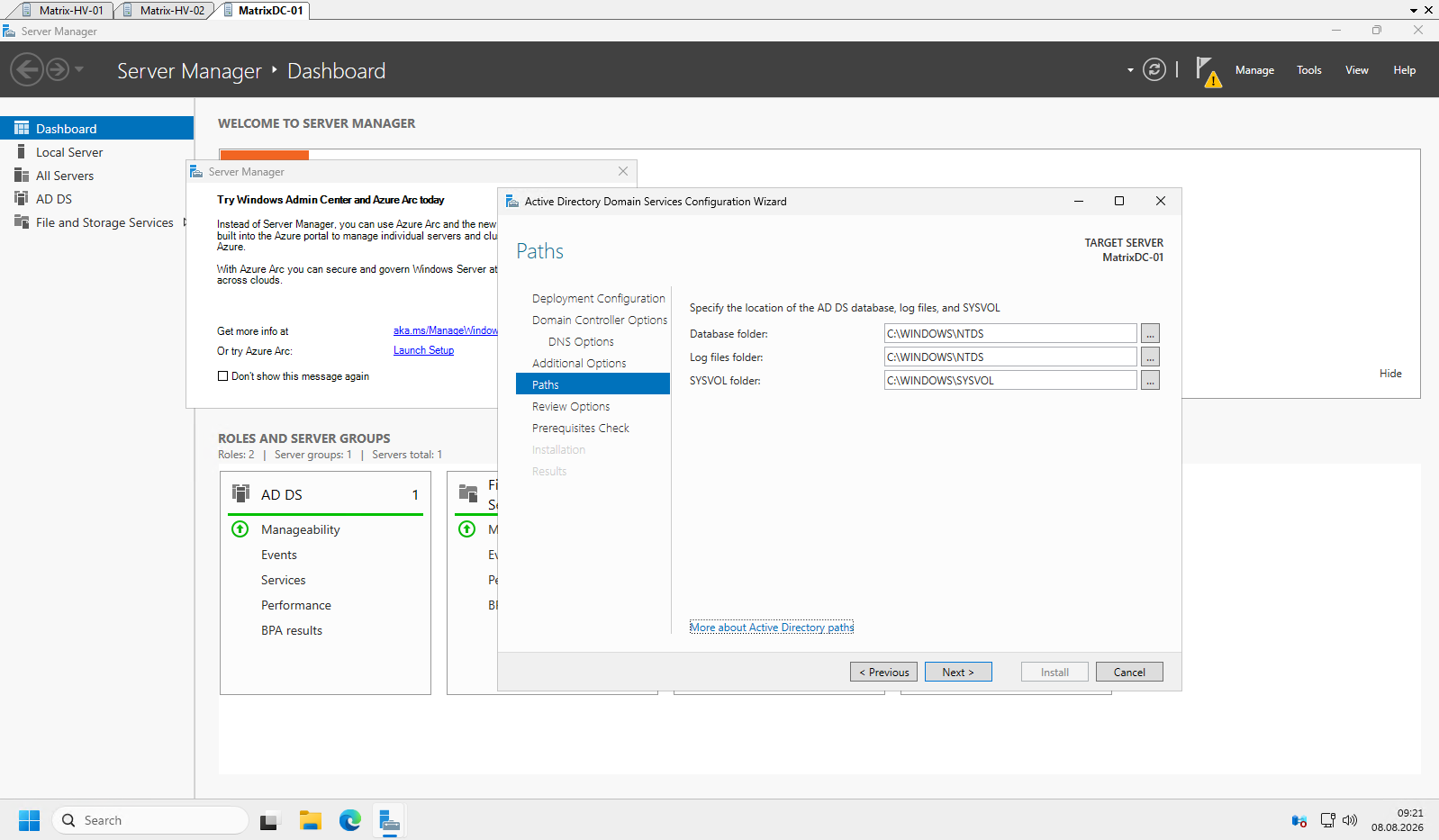Click the AD DS role tile header
Screen dimensions: 1439x840
(x=325, y=494)
